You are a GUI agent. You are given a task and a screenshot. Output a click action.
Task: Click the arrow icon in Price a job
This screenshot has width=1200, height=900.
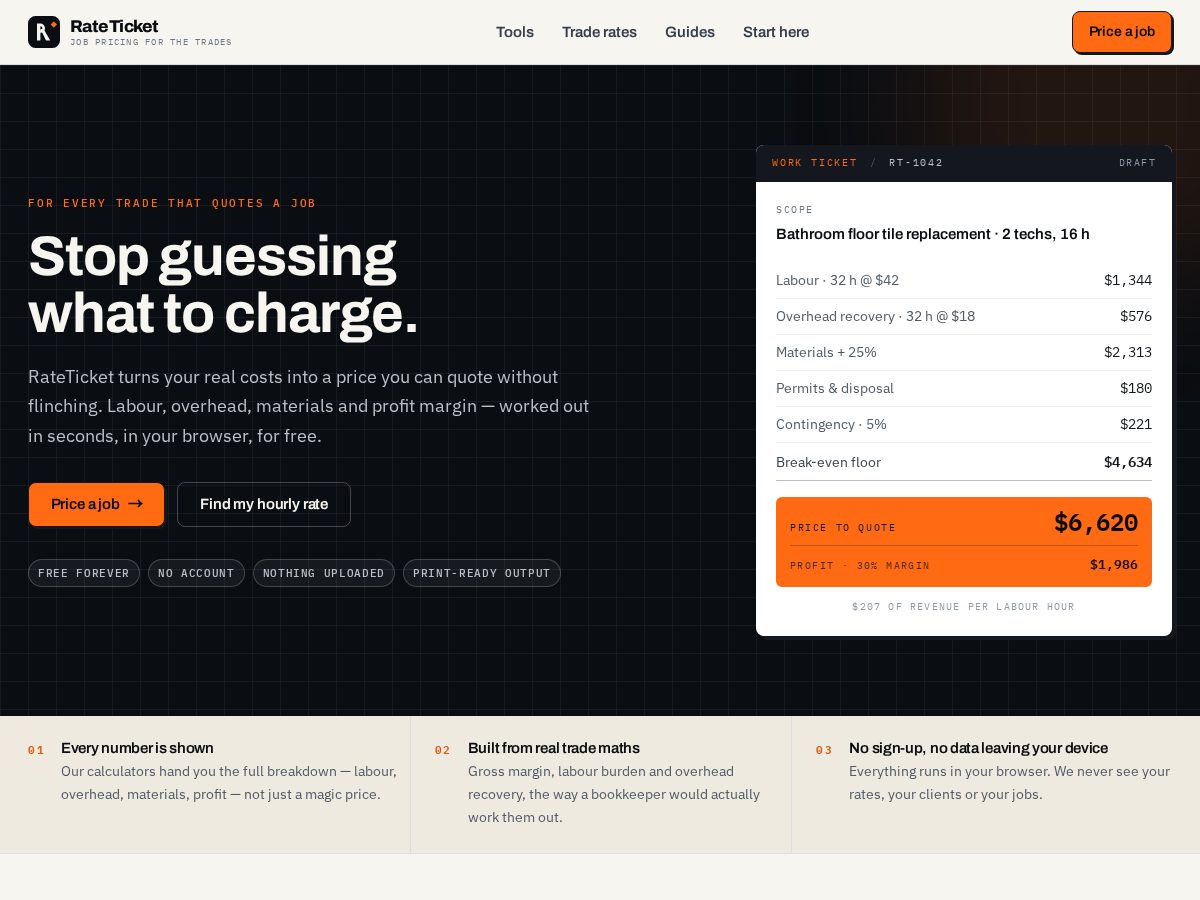(x=135, y=504)
